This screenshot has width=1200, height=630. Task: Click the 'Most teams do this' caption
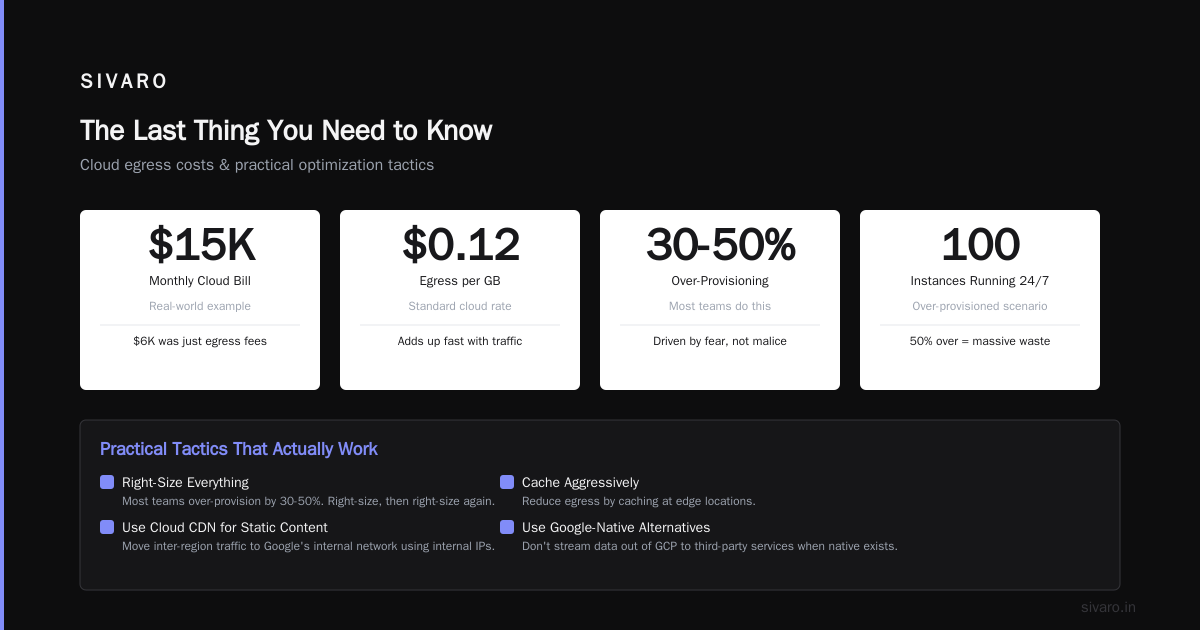coord(720,306)
